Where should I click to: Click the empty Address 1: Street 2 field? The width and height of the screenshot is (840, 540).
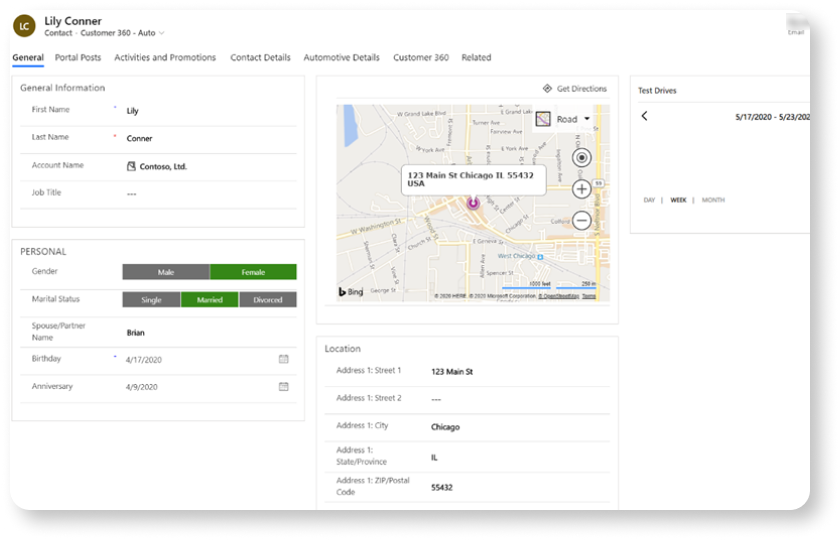coord(520,400)
